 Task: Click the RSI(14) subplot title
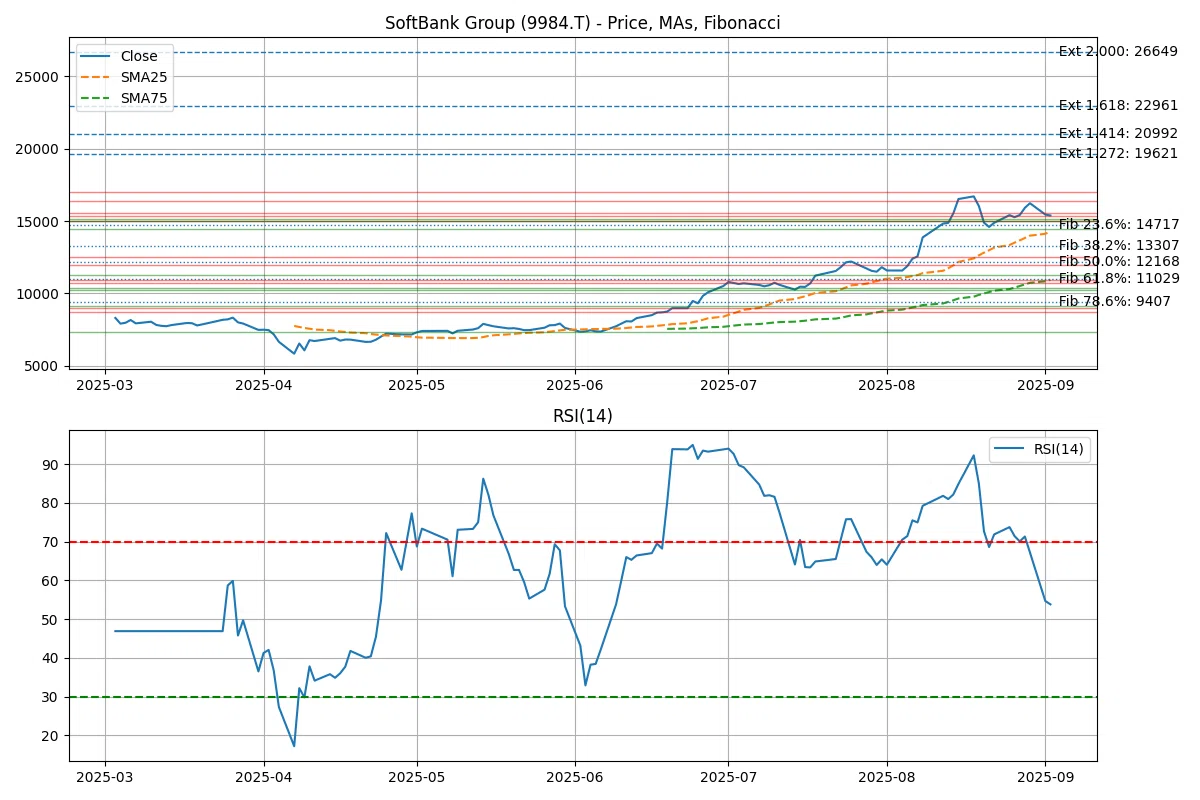(x=583, y=416)
